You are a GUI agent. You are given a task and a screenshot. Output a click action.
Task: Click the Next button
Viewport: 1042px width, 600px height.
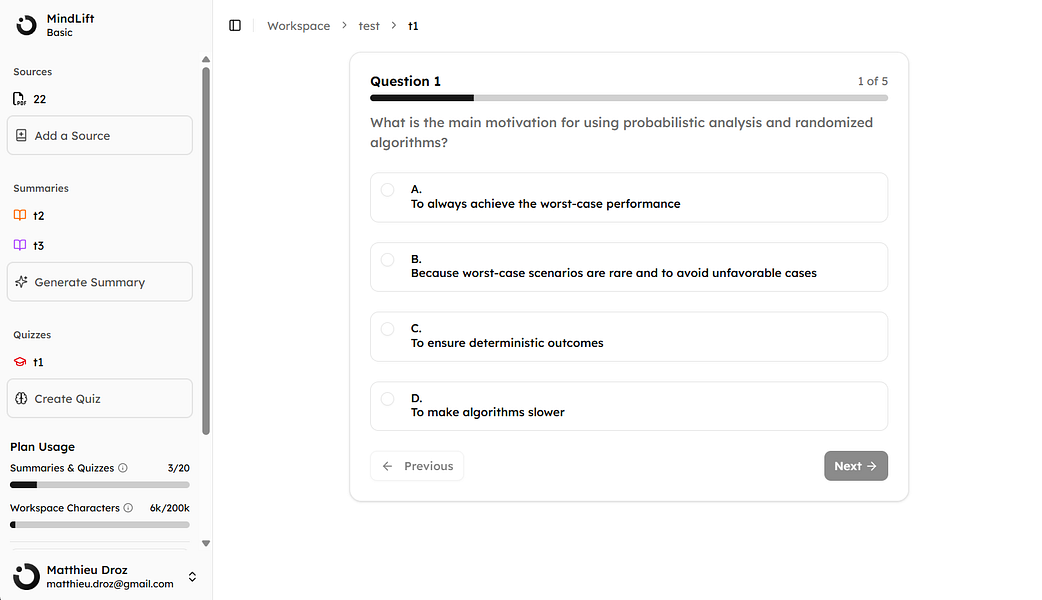[855, 466]
